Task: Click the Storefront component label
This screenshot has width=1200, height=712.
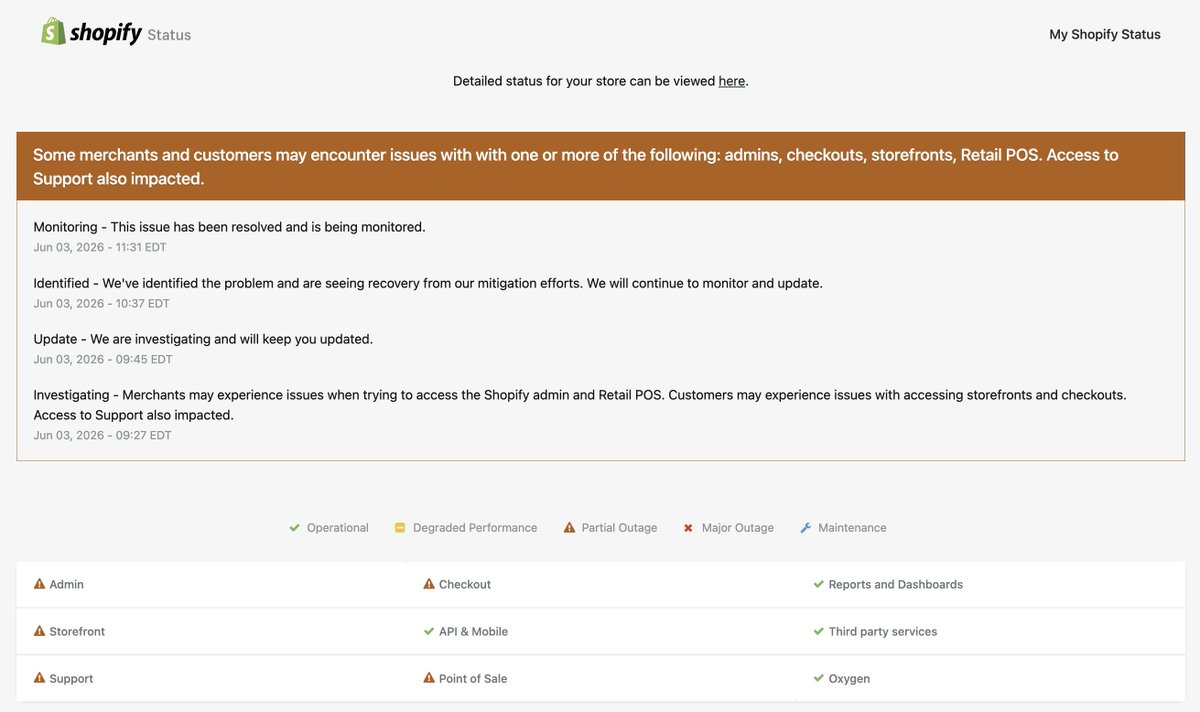Action: pyautogui.click(x=77, y=631)
